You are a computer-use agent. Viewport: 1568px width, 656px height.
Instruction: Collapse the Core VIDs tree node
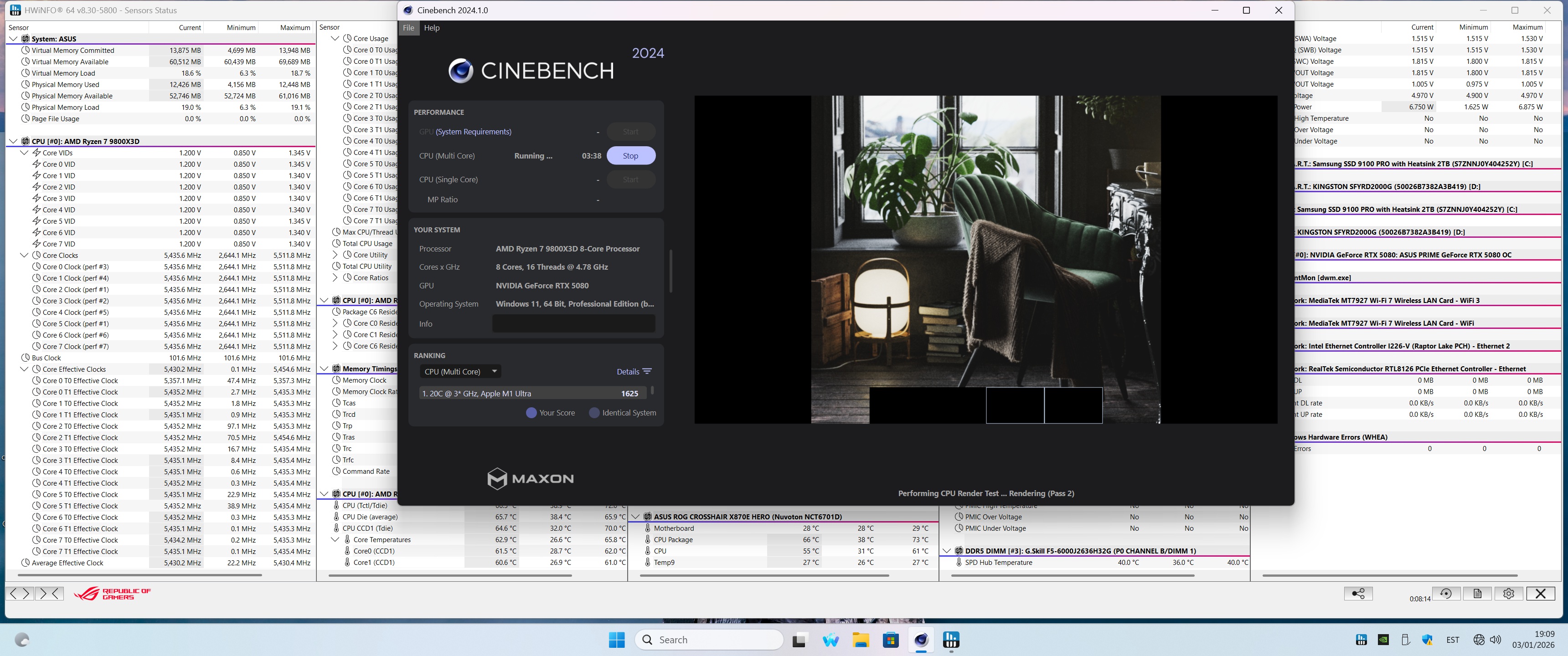pos(24,153)
